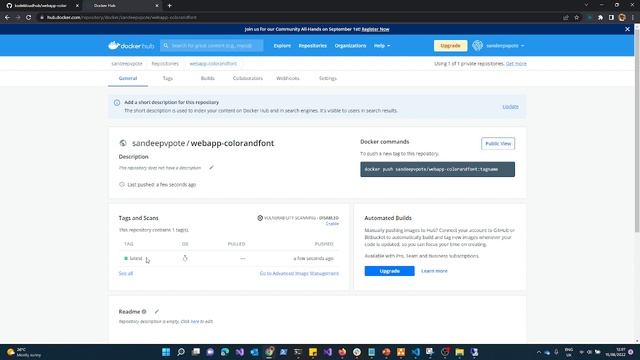Click the Get more link for private repositories
This screenshot has width=640, height=360.
516,64
